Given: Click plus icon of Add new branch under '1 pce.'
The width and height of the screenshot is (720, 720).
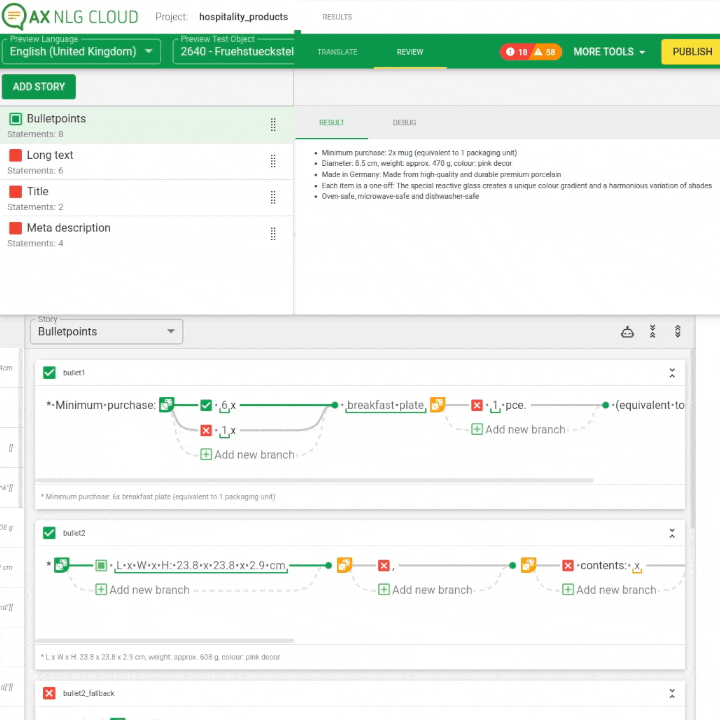Looking at the screenshot, I should click(477, 429).
